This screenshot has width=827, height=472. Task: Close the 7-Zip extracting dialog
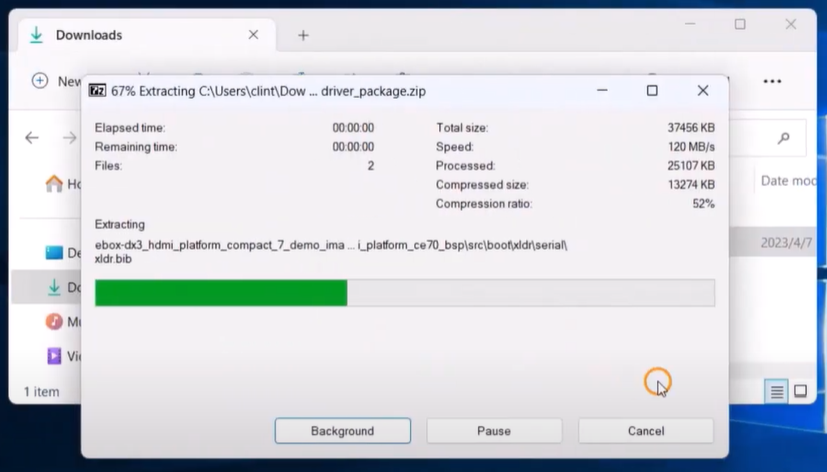(703, 91)
